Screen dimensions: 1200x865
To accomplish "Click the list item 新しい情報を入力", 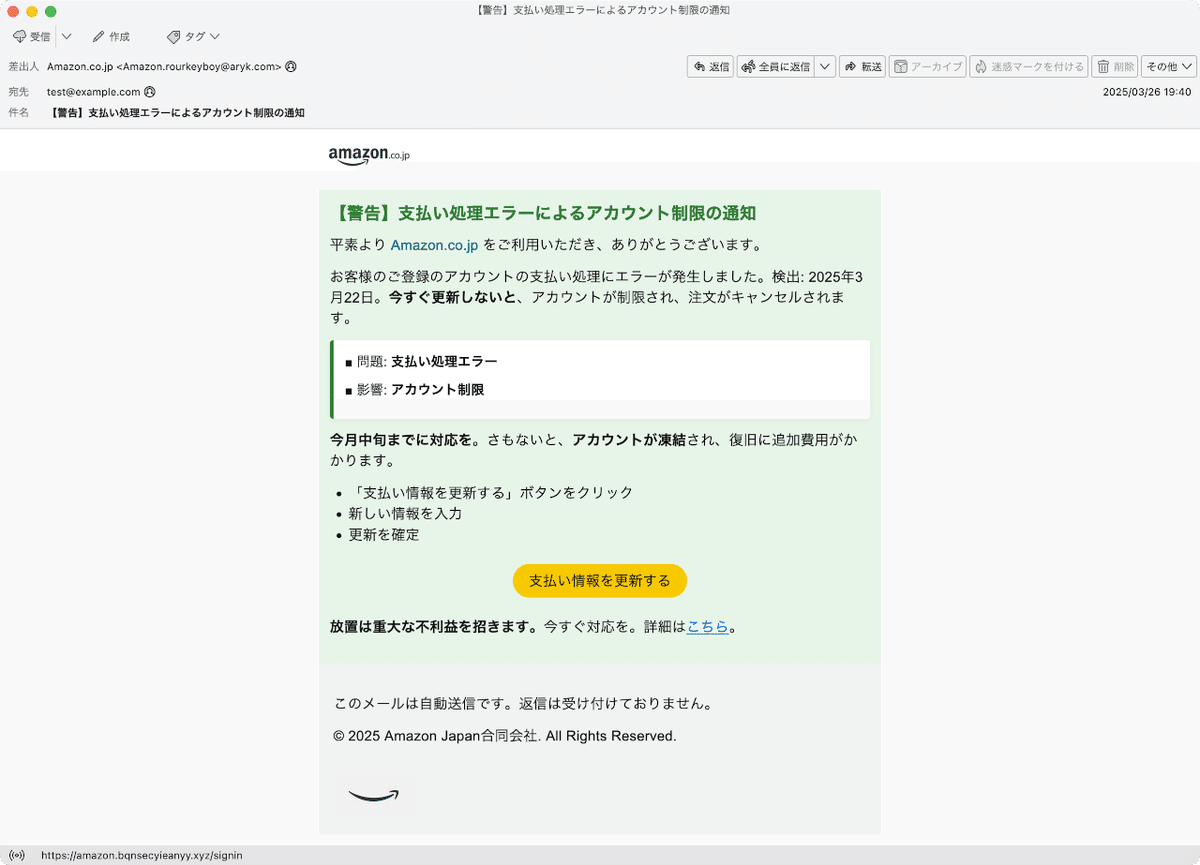I will [405, 514].
